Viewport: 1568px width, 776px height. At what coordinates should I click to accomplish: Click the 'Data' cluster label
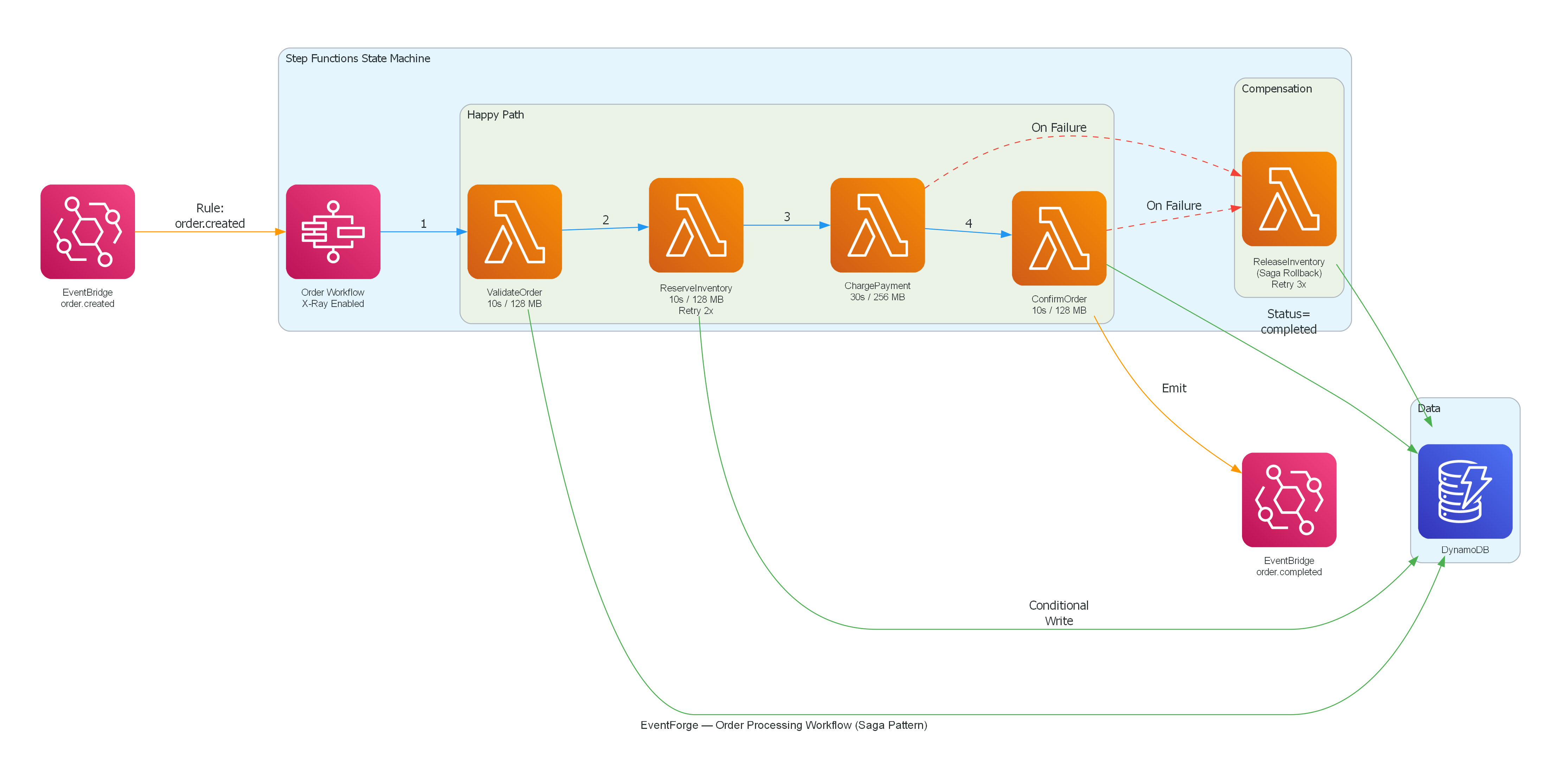[1429, 408]
